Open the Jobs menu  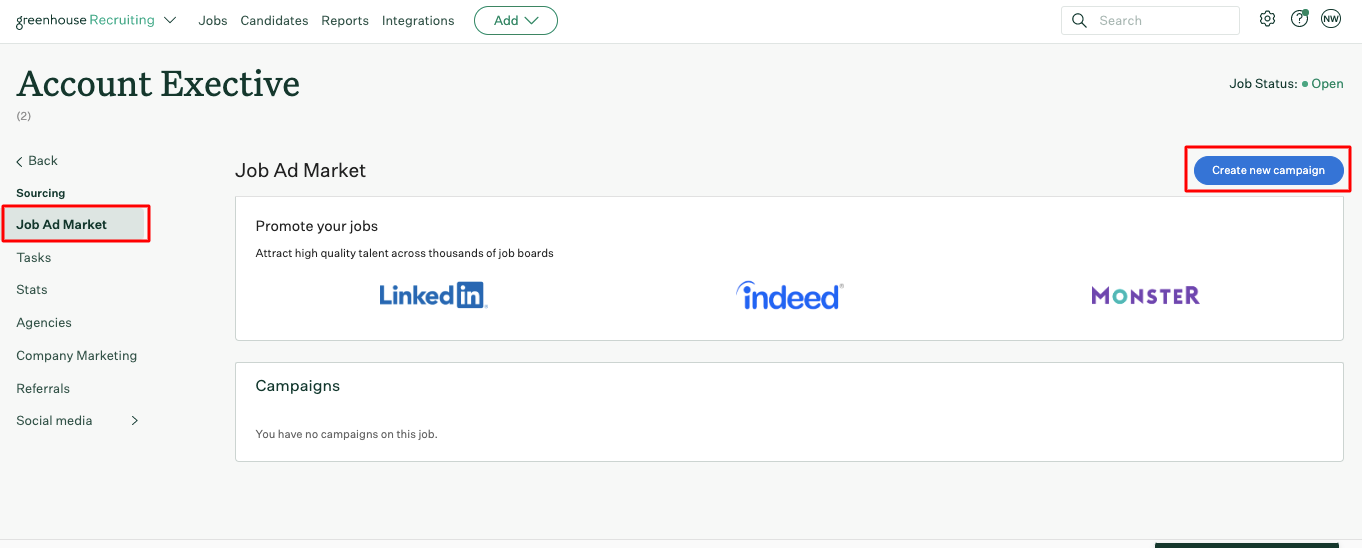pyautogui.click(x=212, y=20)
